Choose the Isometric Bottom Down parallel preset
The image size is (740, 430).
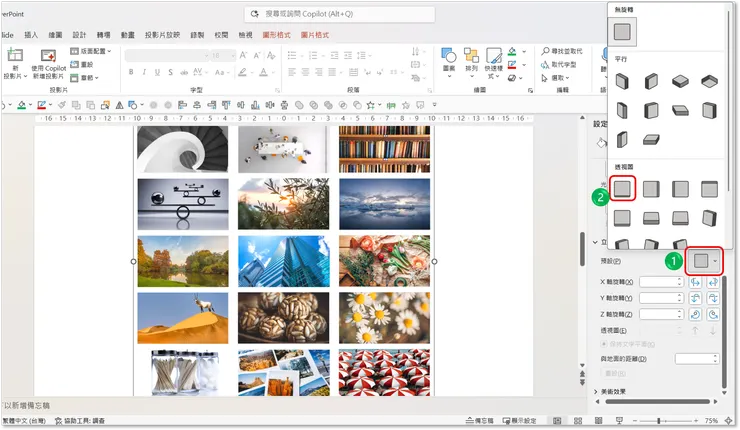click(x=709, y=82)
